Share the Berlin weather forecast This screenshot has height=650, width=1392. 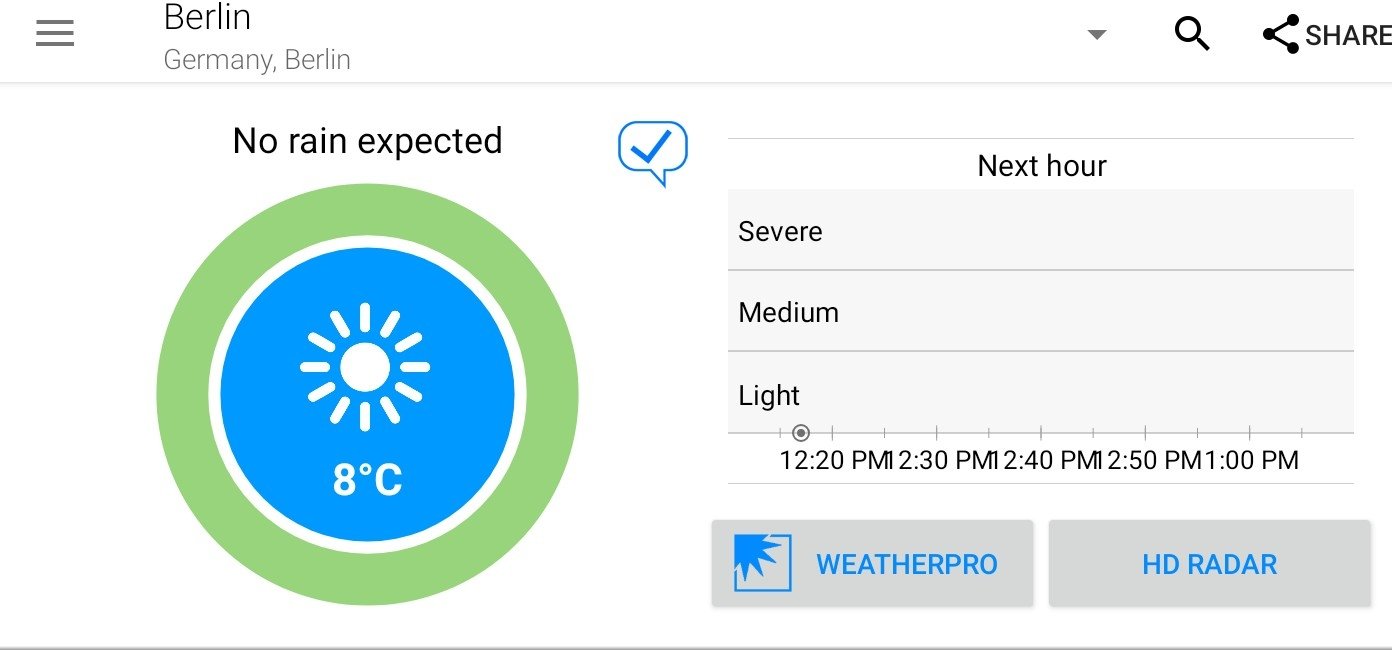click(x=1327, y=35)
